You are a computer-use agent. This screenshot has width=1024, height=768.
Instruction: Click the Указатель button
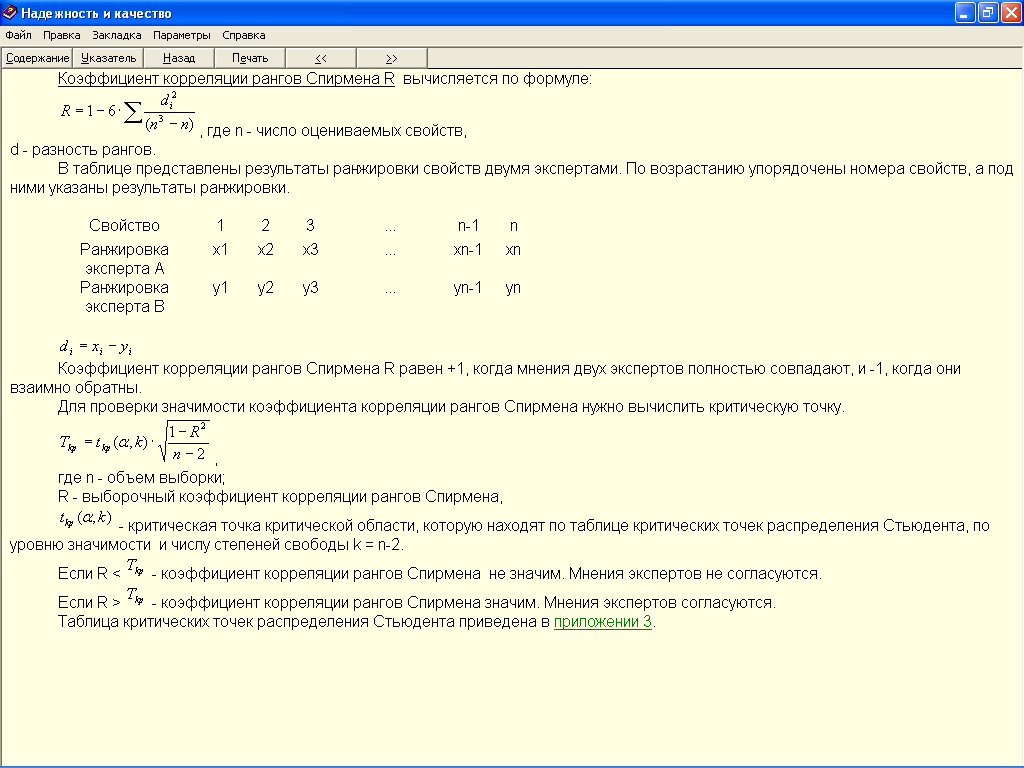pos(108,58)
